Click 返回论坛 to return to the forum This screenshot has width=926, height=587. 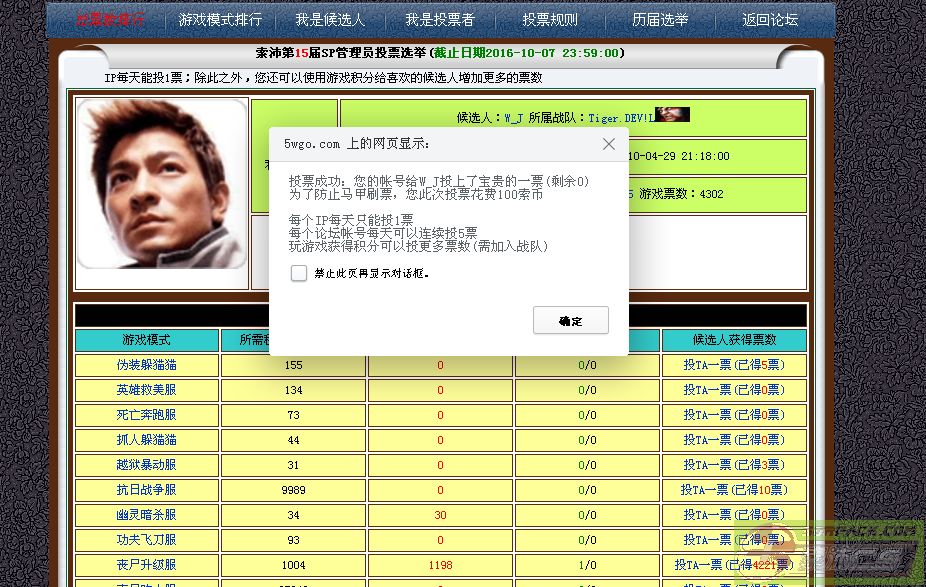point(770,20)
